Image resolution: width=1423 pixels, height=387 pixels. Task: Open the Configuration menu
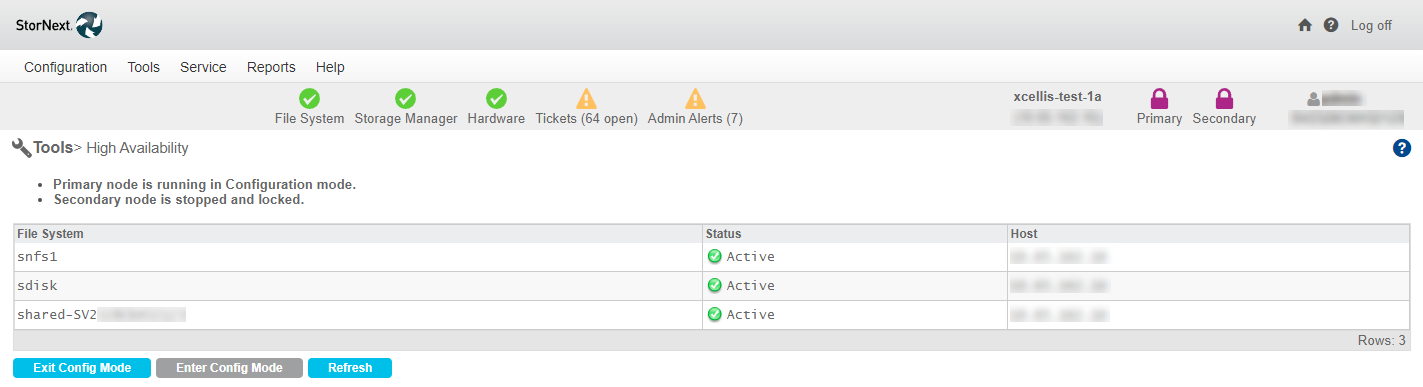66,67
